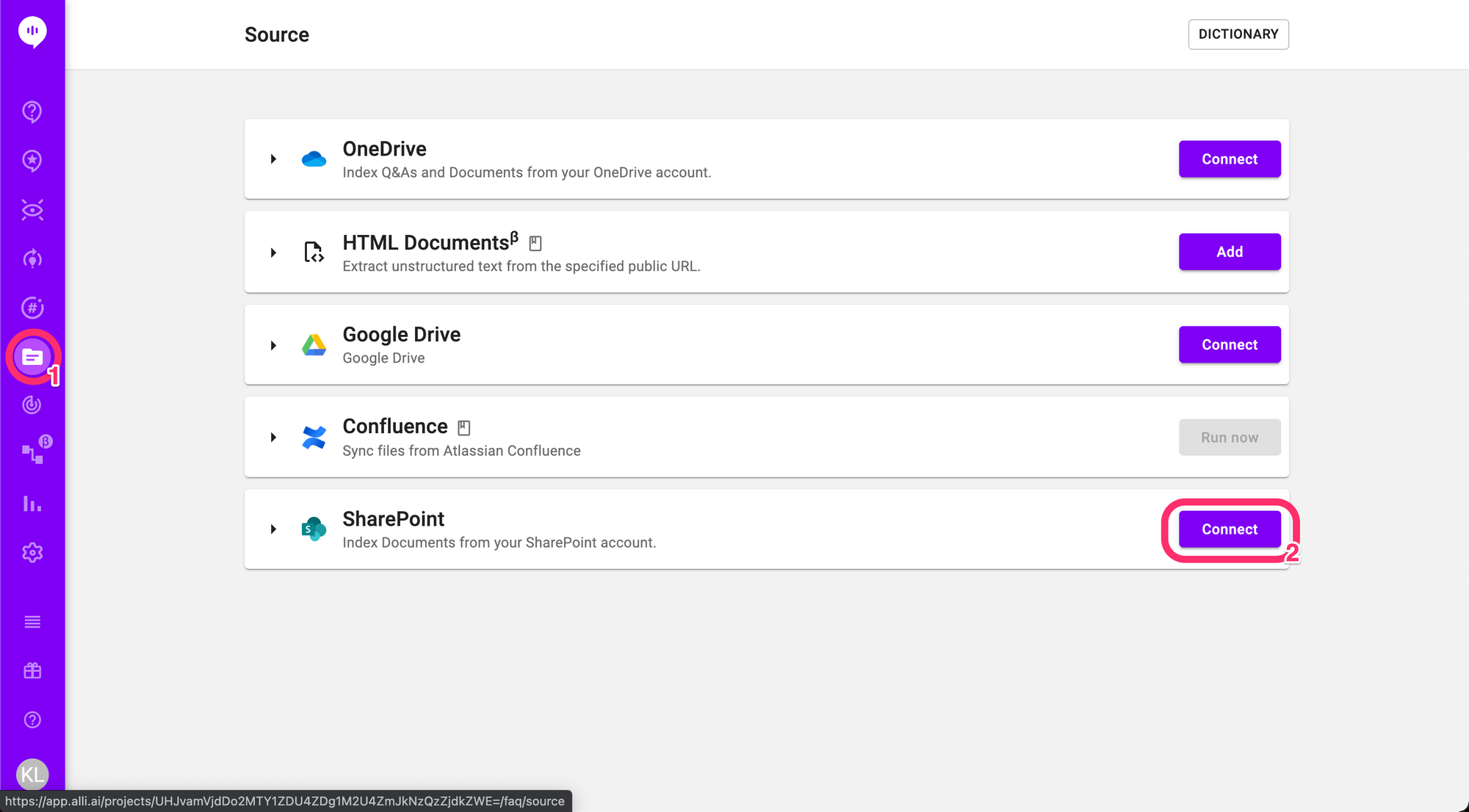The image size is (1469, 812).
Task: Open the highlighted documents sidebar icon
Action: pos(32,358)
